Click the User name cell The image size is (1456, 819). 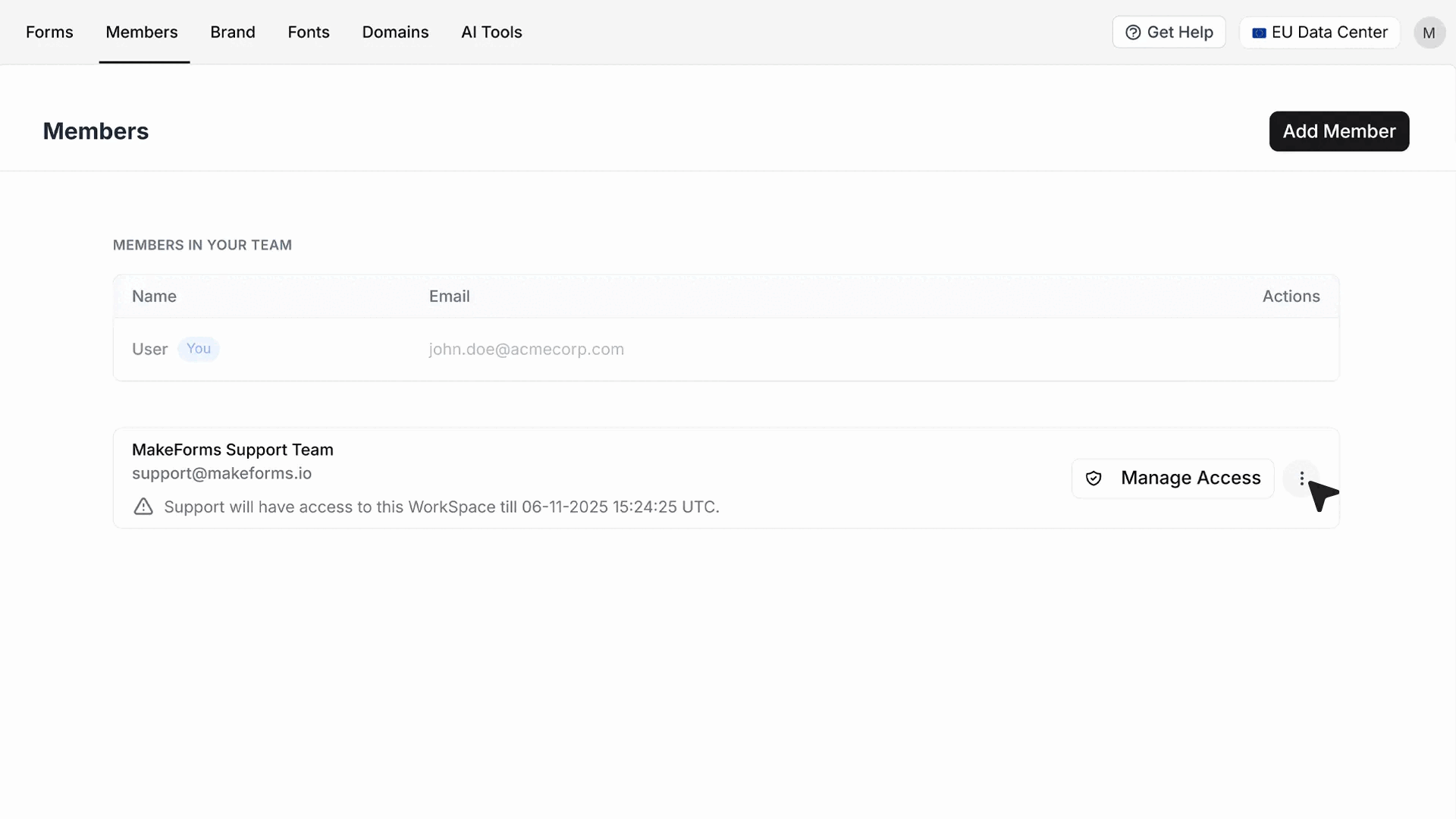(149, 350)
